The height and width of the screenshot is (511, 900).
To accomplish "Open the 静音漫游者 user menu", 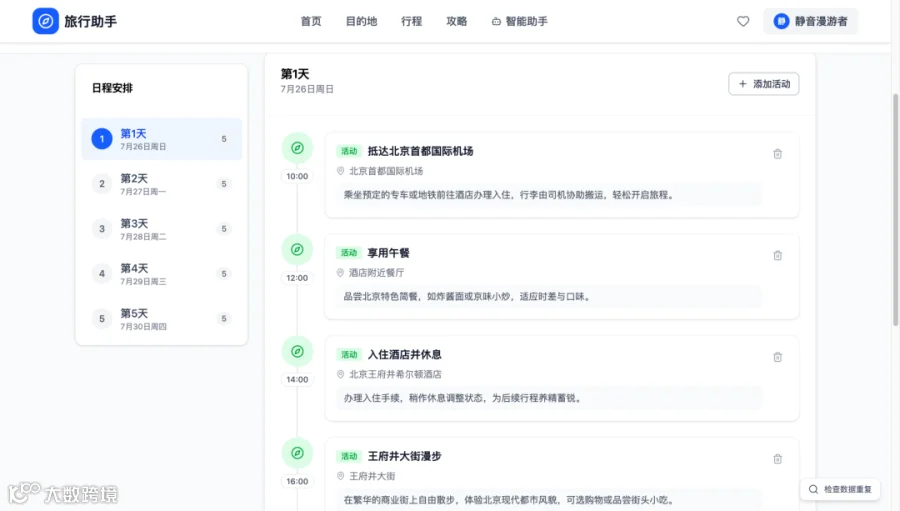I will 810,21.
